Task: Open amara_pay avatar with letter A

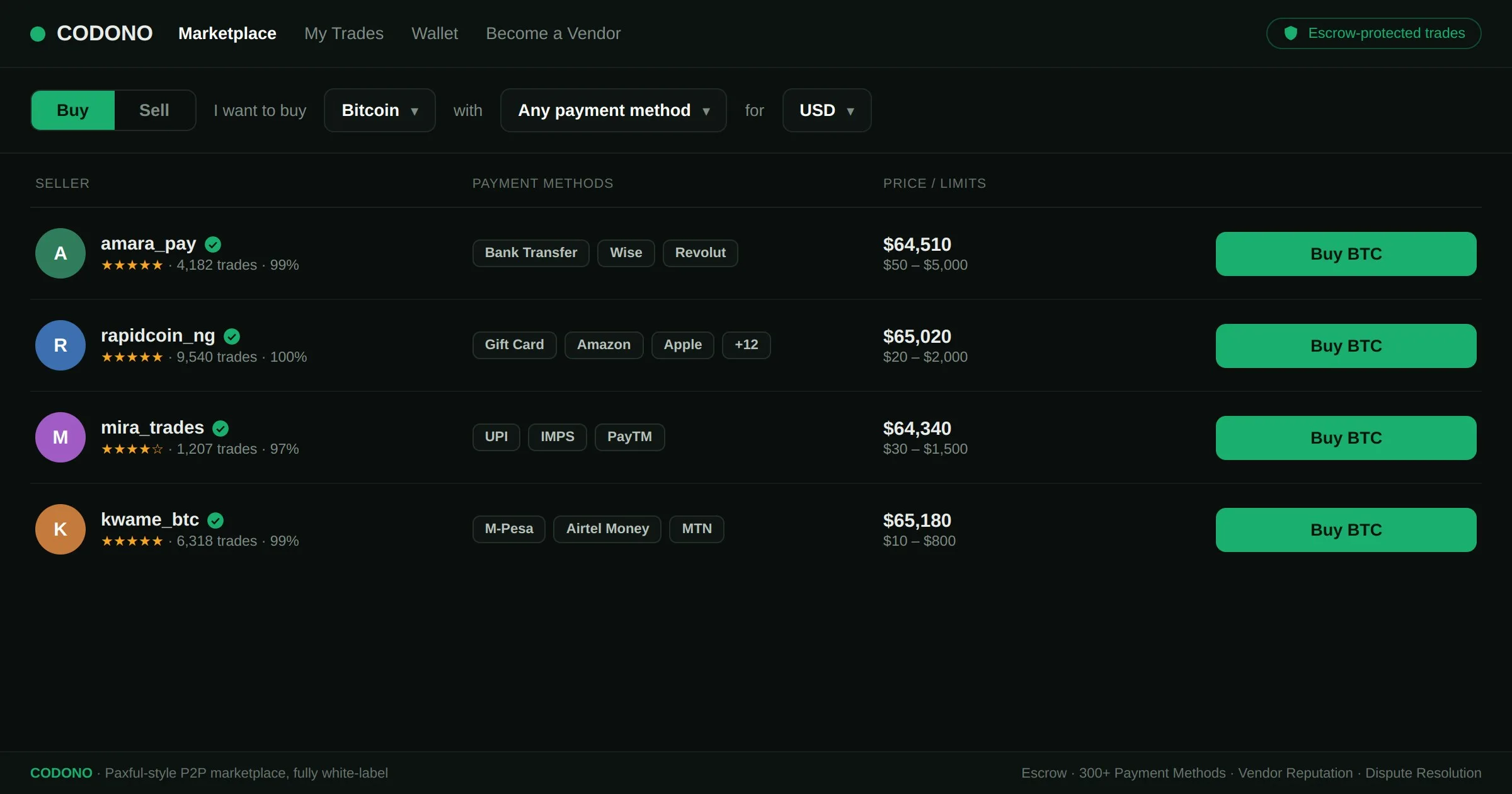Action: tap(60, 253)
